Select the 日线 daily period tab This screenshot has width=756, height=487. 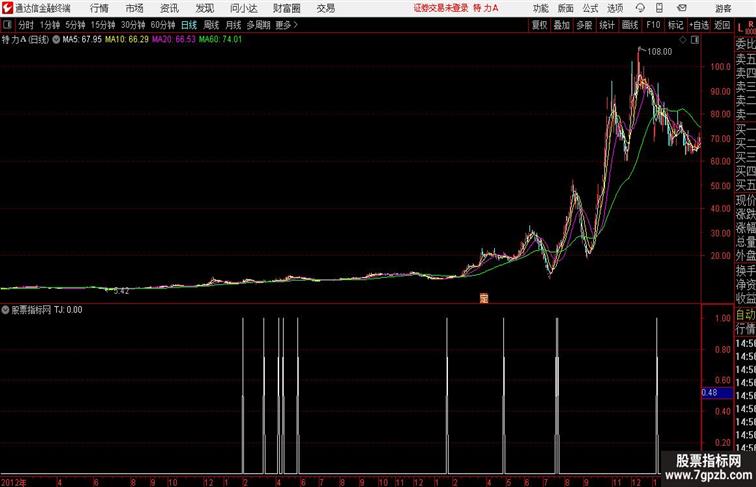[189, 25]
